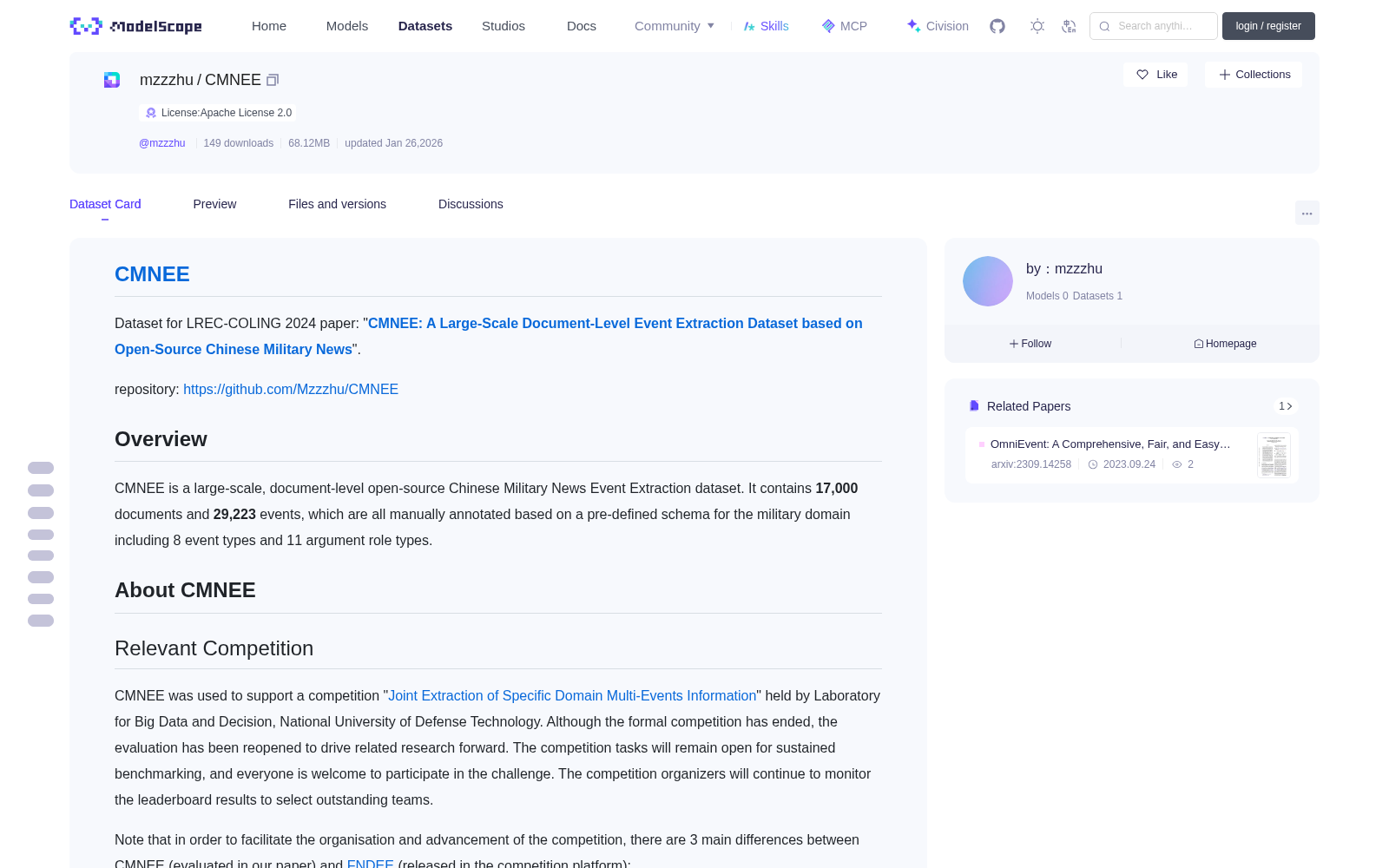The height and width of the screenshot is (868, 1389).
Task: Select the Dataset Card tab
Action: tap(105, 204)
